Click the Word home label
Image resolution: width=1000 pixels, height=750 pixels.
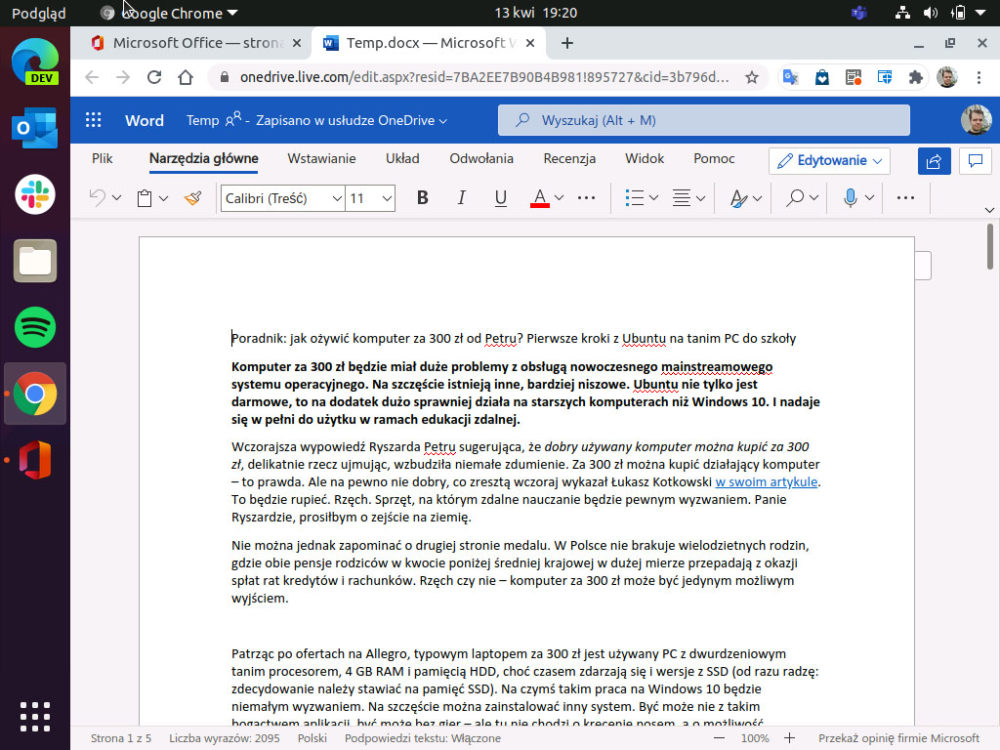pos(144,121)
